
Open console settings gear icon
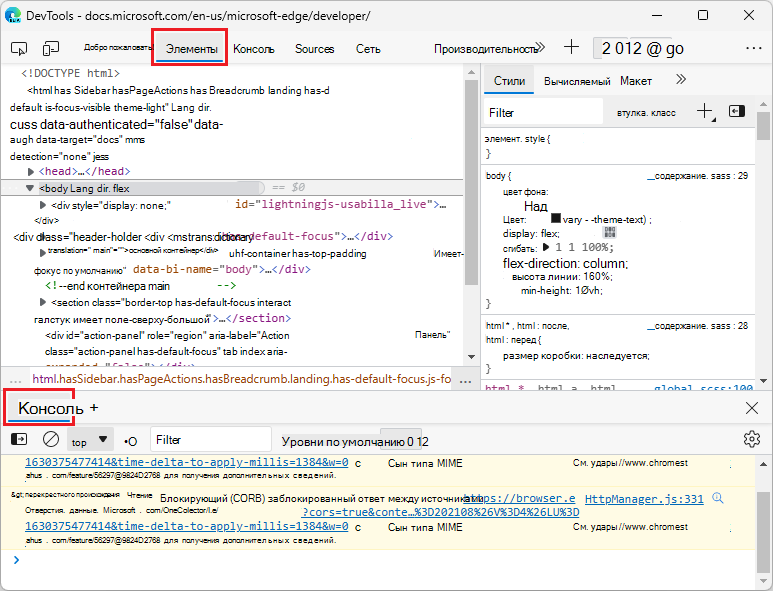click(751, 439)
